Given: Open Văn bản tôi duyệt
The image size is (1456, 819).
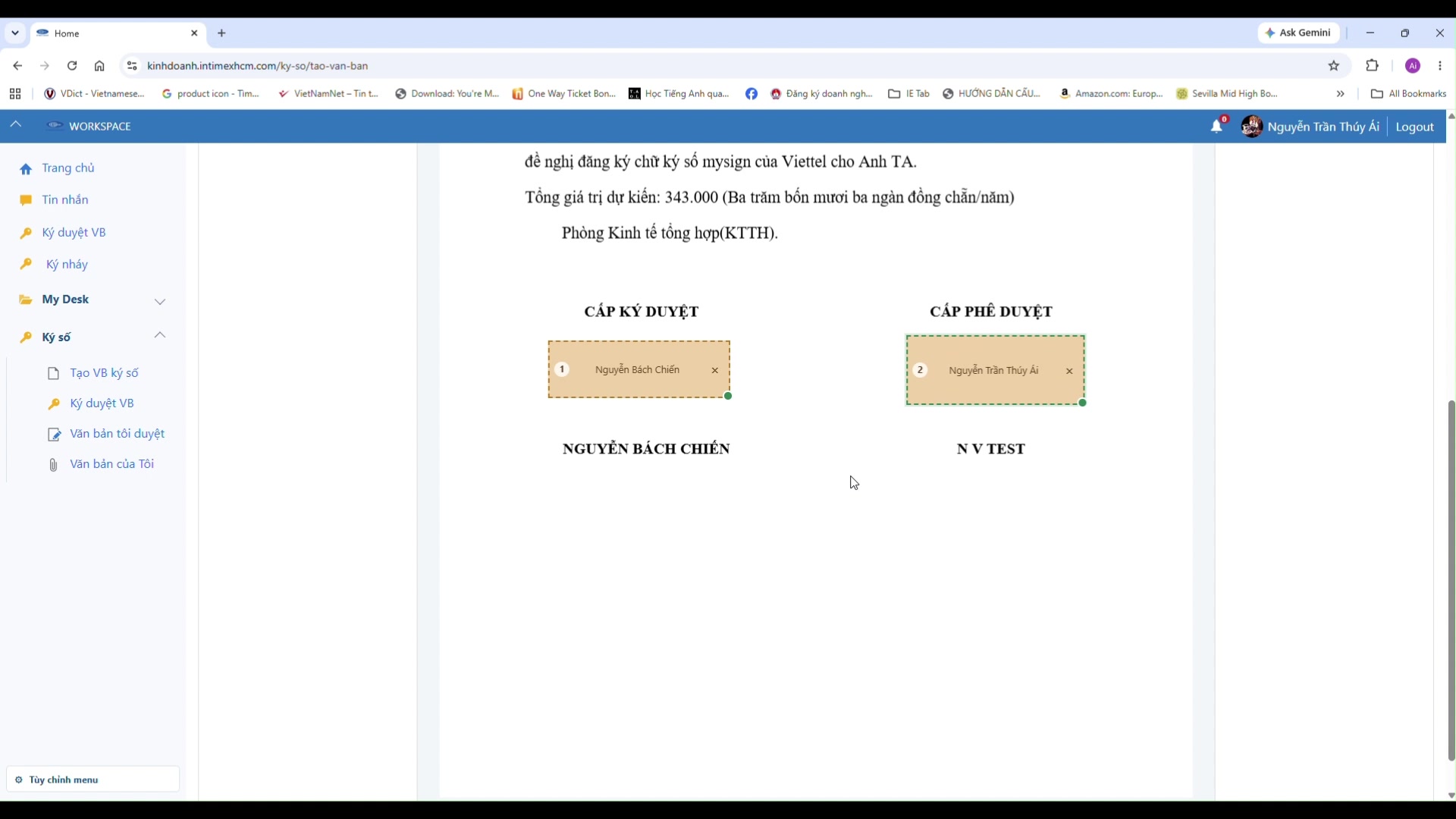Looking at the screenshot, I should point(117,434).
